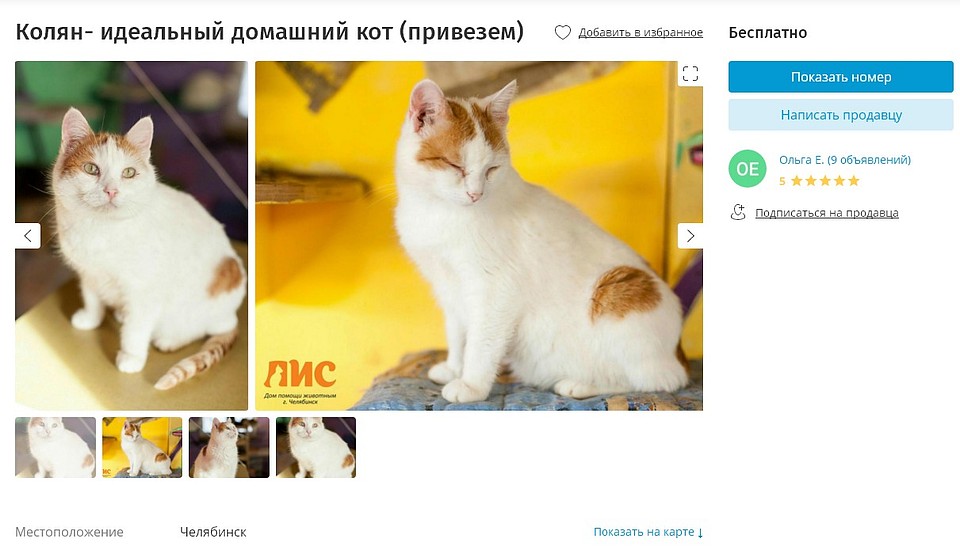Click "Написать продавцу" button
Screen dimensions: 960x550
pyautogui.click(x=841, y=115)
